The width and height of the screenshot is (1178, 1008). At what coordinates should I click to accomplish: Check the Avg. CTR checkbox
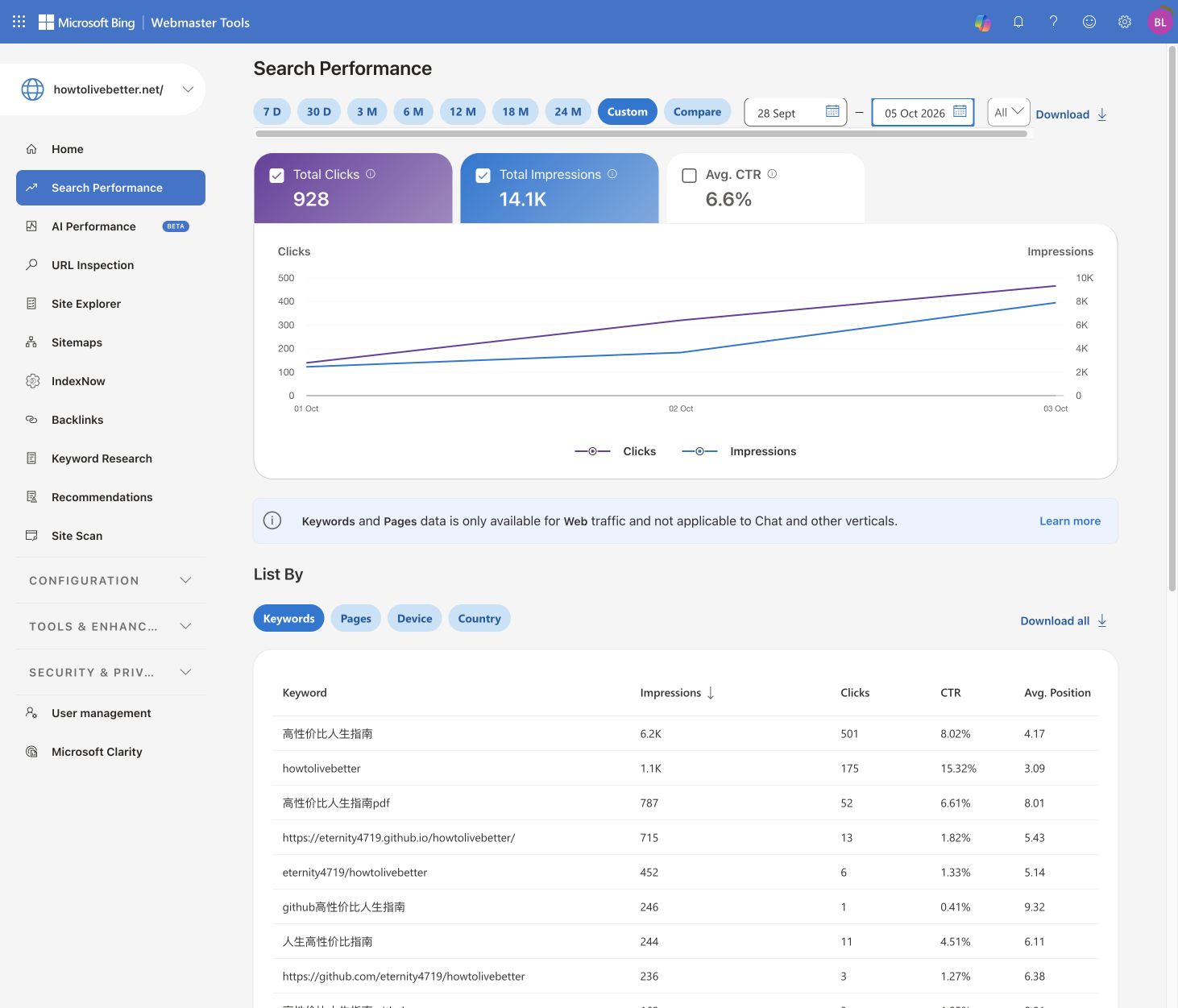[689, 176]
